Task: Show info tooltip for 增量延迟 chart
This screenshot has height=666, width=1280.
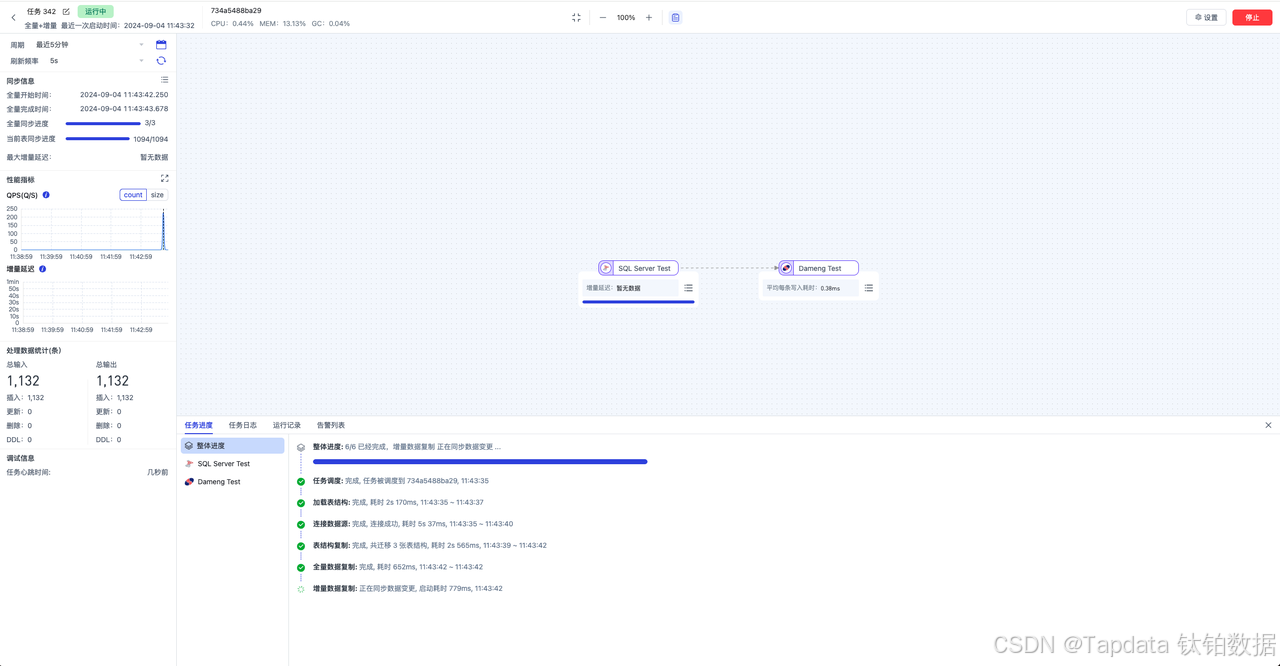Action: click(42, 269)
